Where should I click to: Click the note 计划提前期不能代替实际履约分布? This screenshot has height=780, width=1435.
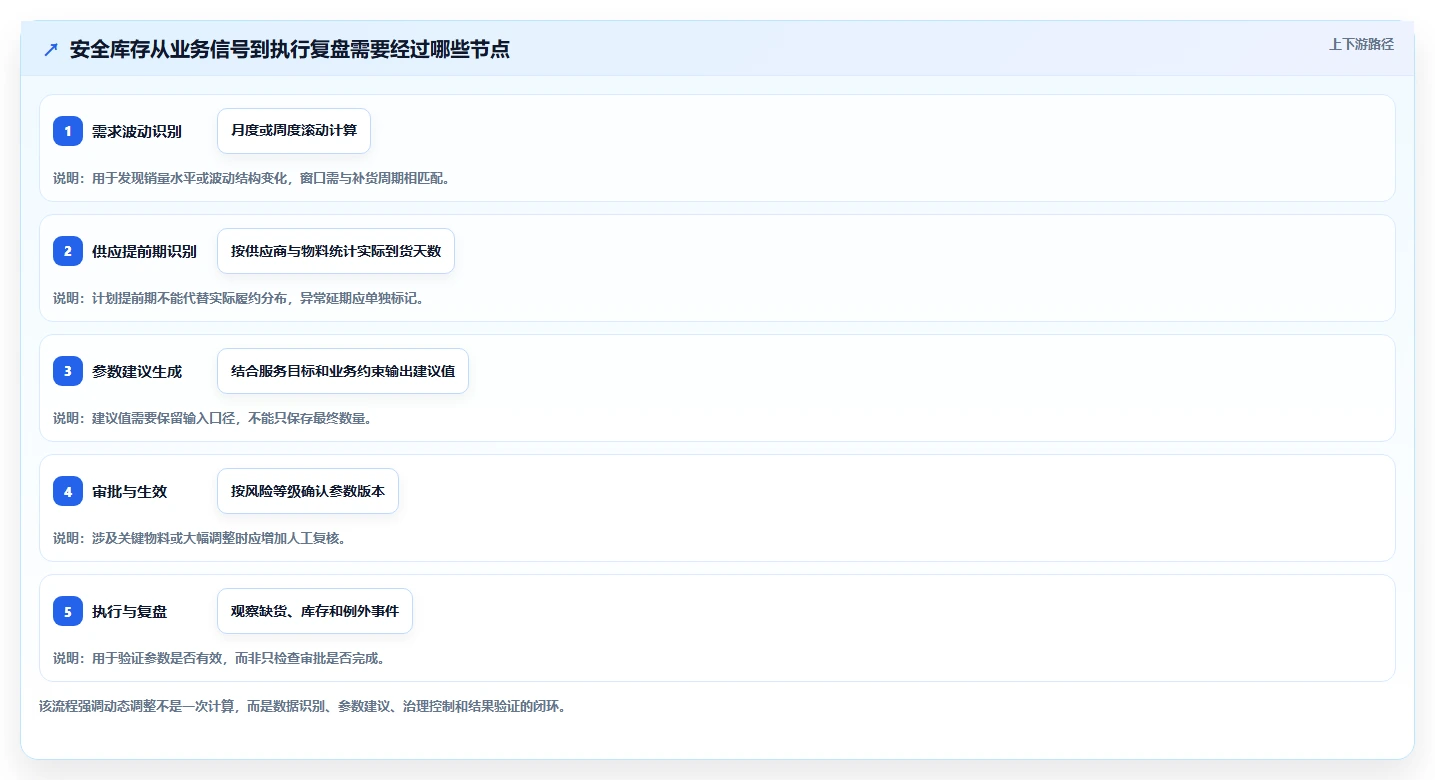tap(191, 298)
